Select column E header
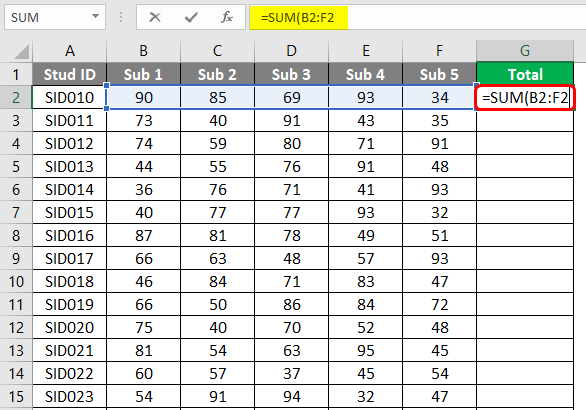Image resolution: width=586 pixels, height=410 pixels. [366, 51]
